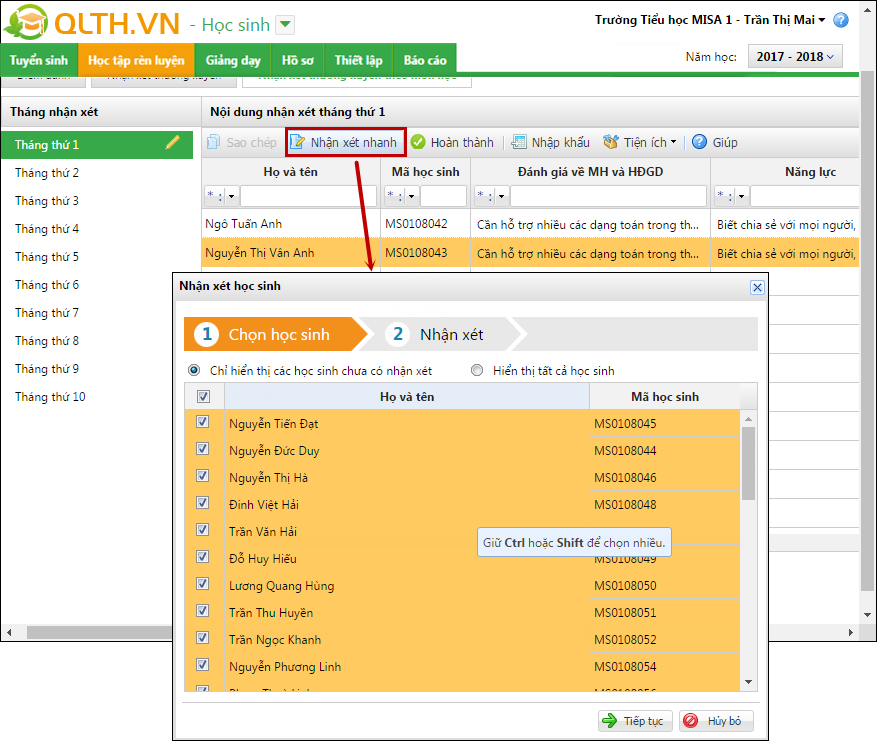Uncheck the Đinh Việt Hải checkbox

click(202, 502)
